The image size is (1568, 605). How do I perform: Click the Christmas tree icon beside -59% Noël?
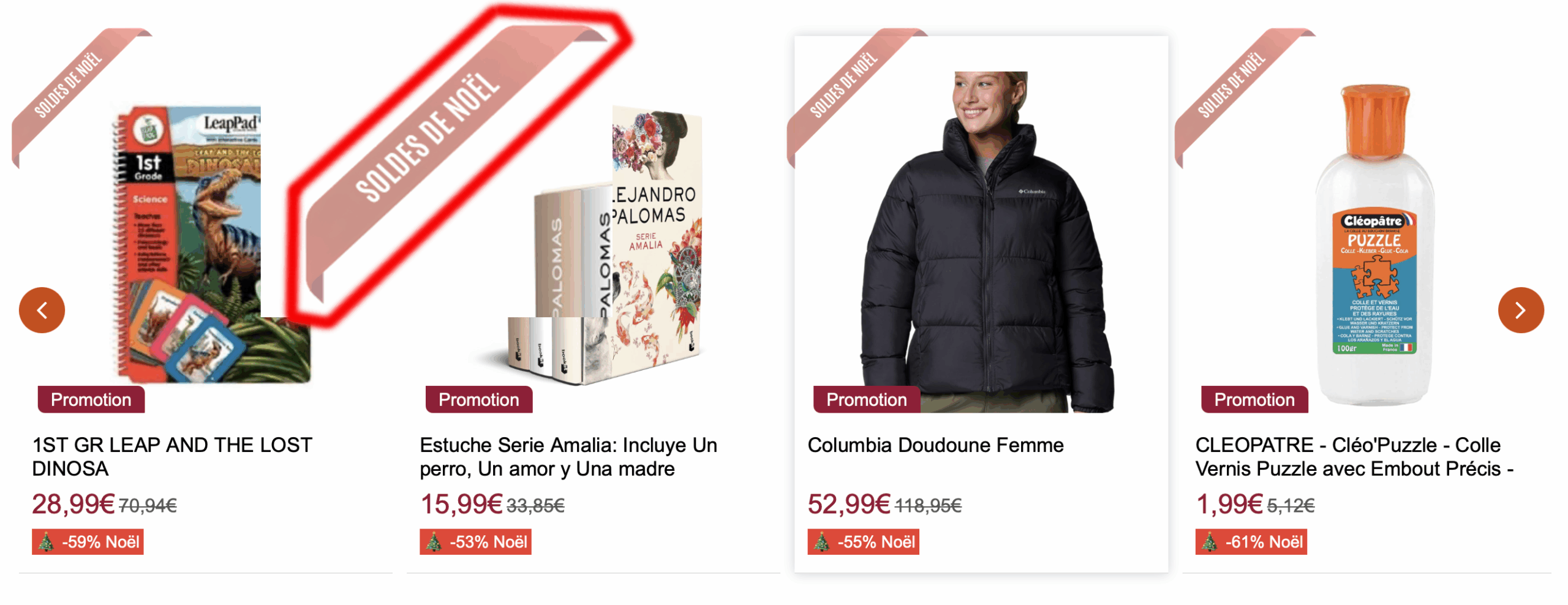(47, 542)
